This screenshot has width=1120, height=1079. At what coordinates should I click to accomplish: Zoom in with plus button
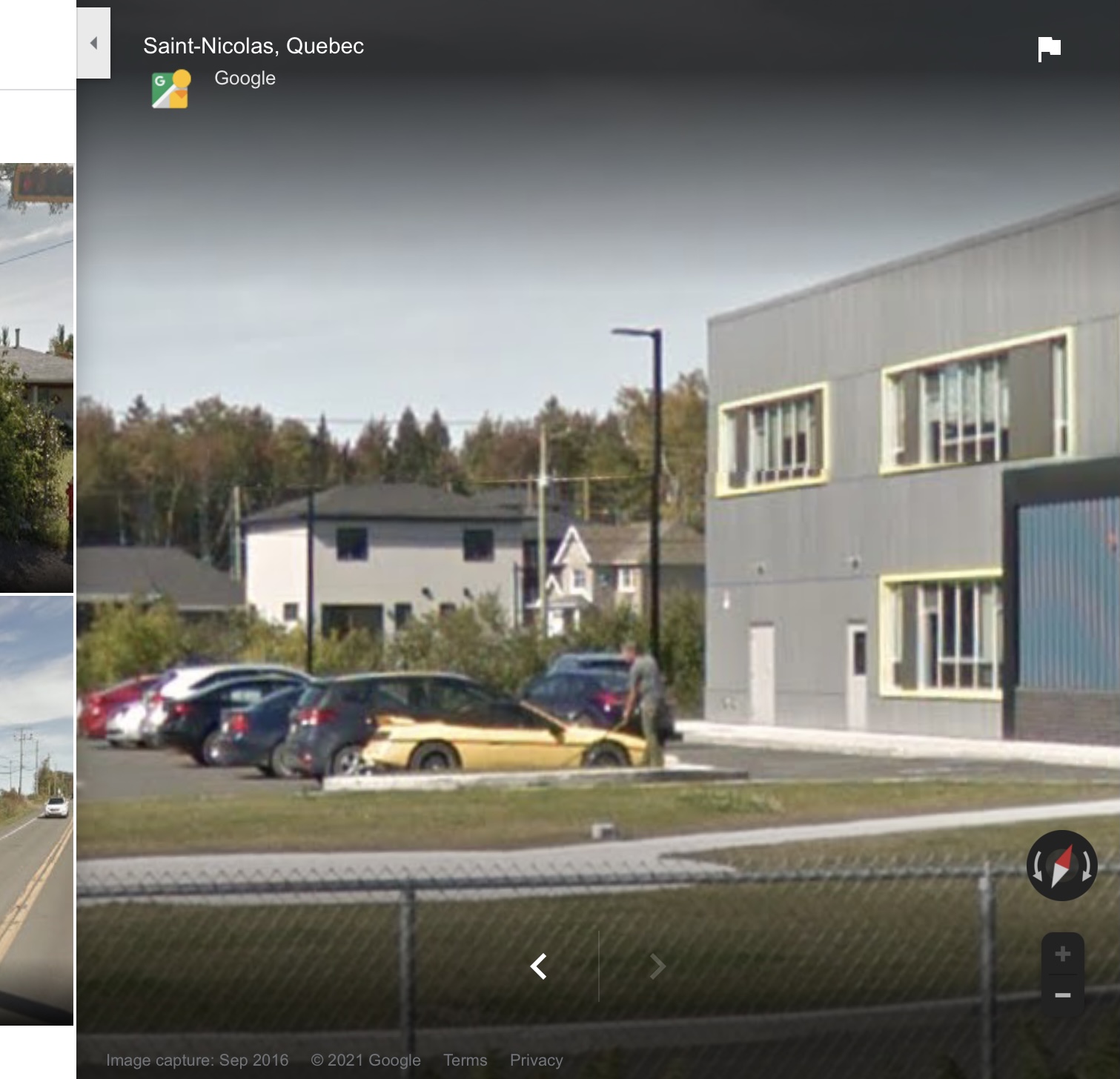pyautogui.click(x=1062, y=954)
